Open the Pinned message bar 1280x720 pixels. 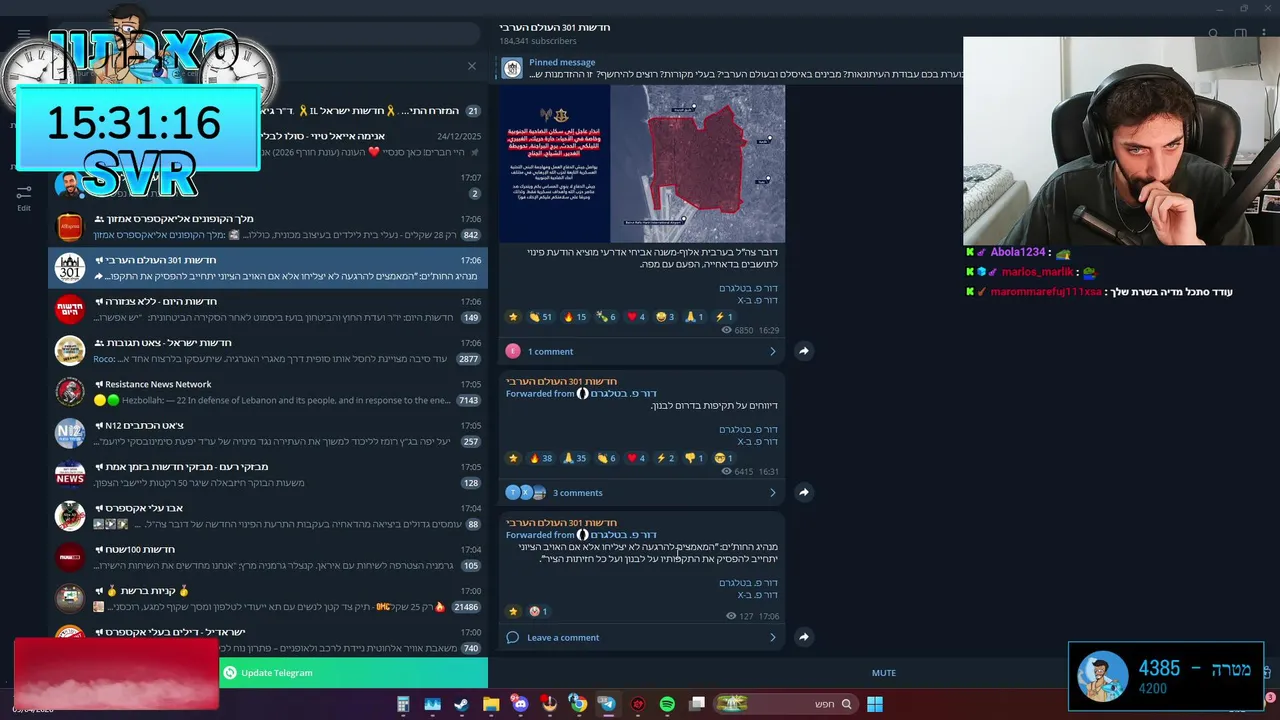[x=730, y=68]
